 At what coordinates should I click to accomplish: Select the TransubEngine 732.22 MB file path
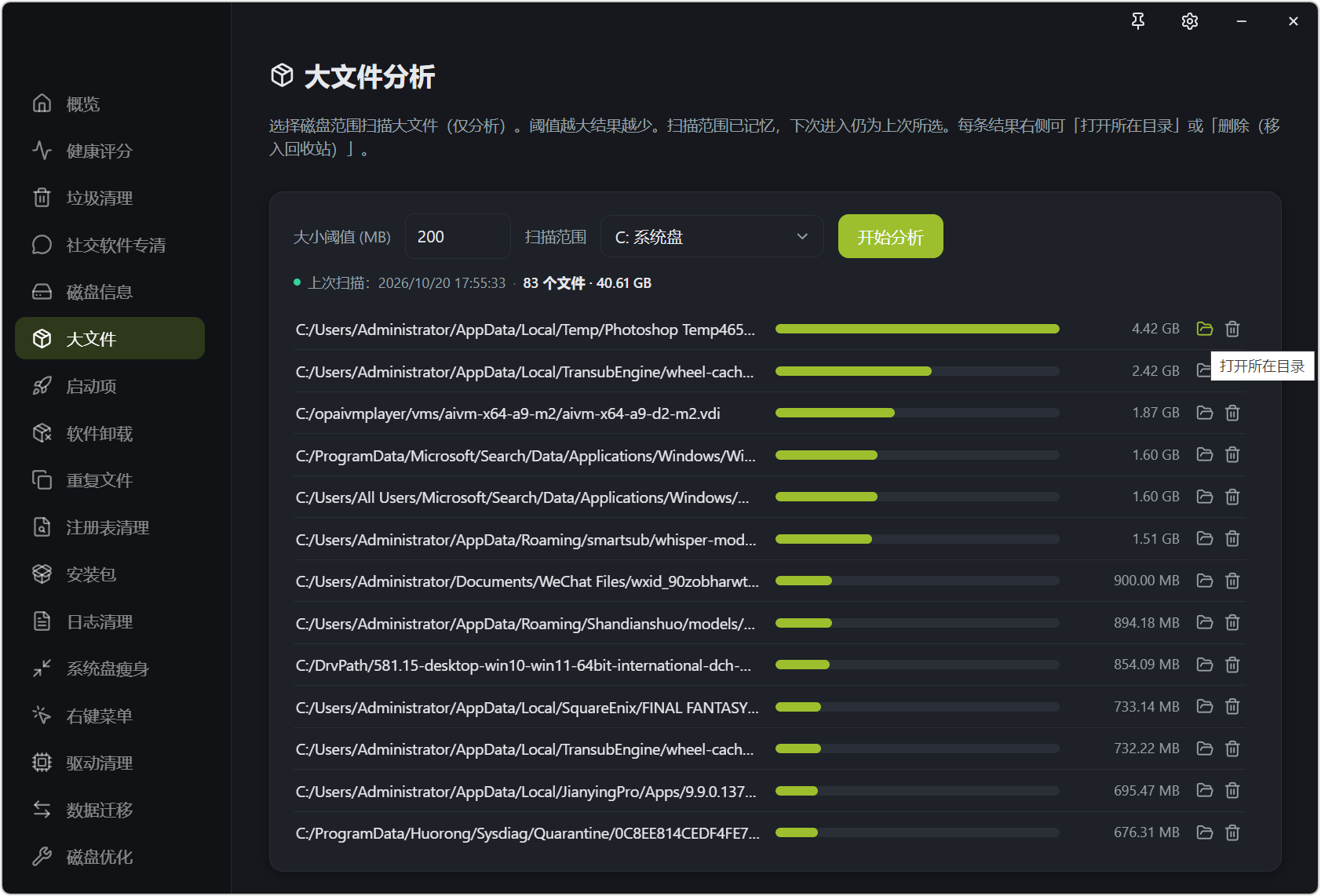(524, 749)
